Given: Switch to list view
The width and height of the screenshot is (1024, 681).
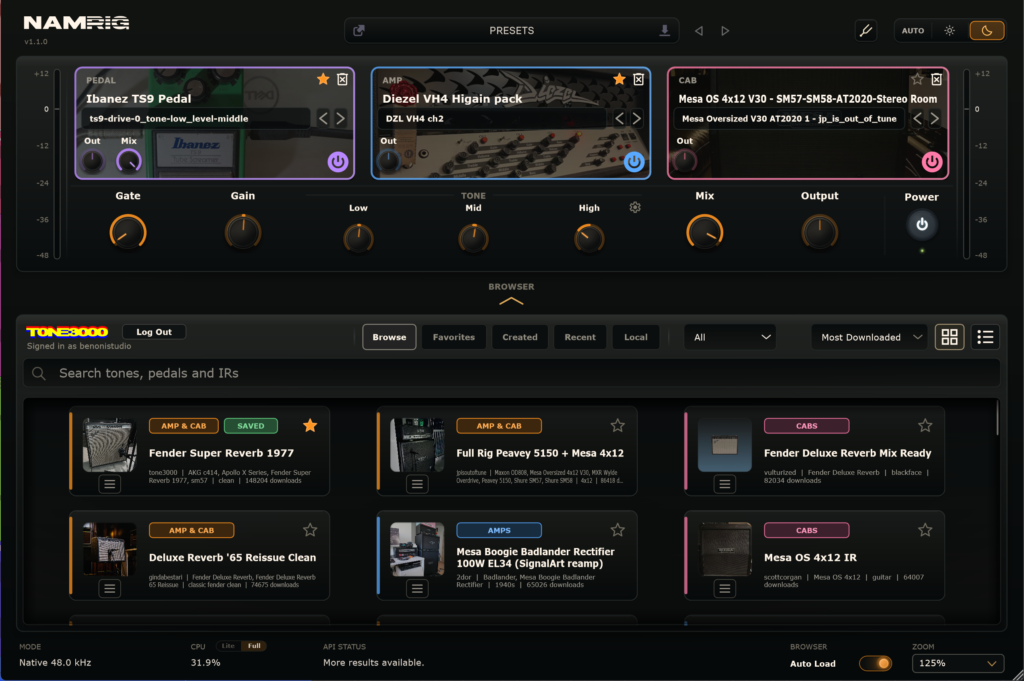Looking at the screenshot, I should point(985,337).
